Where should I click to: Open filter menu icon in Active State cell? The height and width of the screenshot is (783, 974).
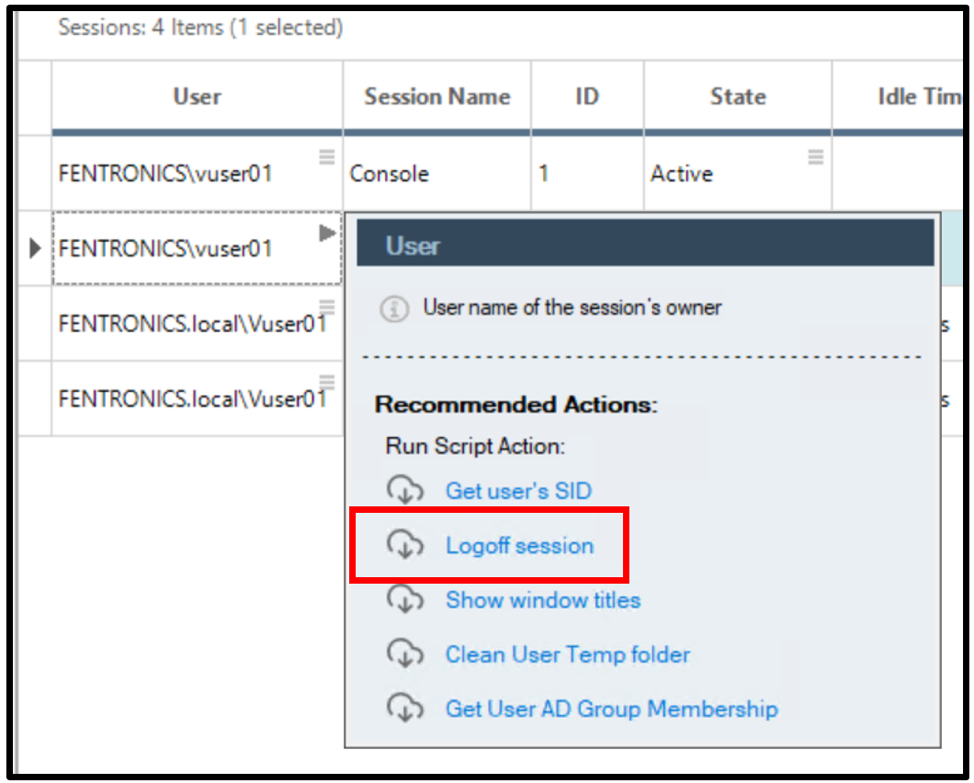pyautogui.click(x=816, y=156)
